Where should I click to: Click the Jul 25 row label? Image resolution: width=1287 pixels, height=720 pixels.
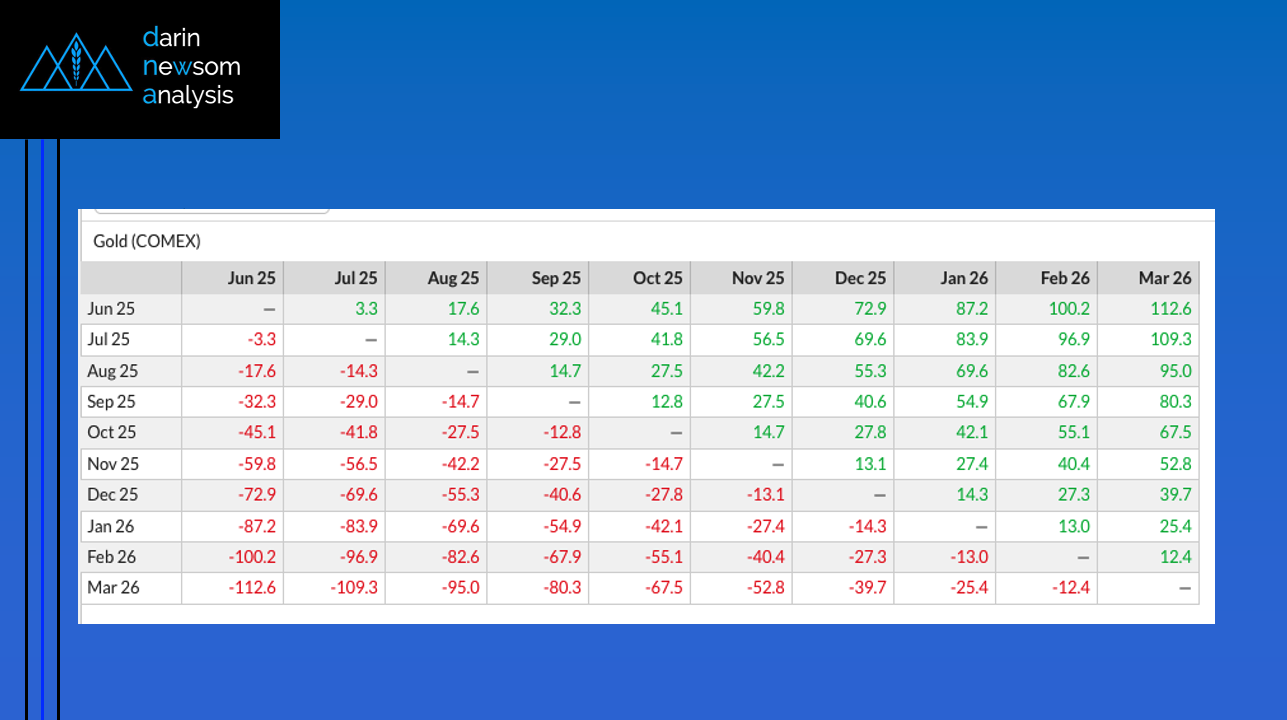tap(111, 340)
